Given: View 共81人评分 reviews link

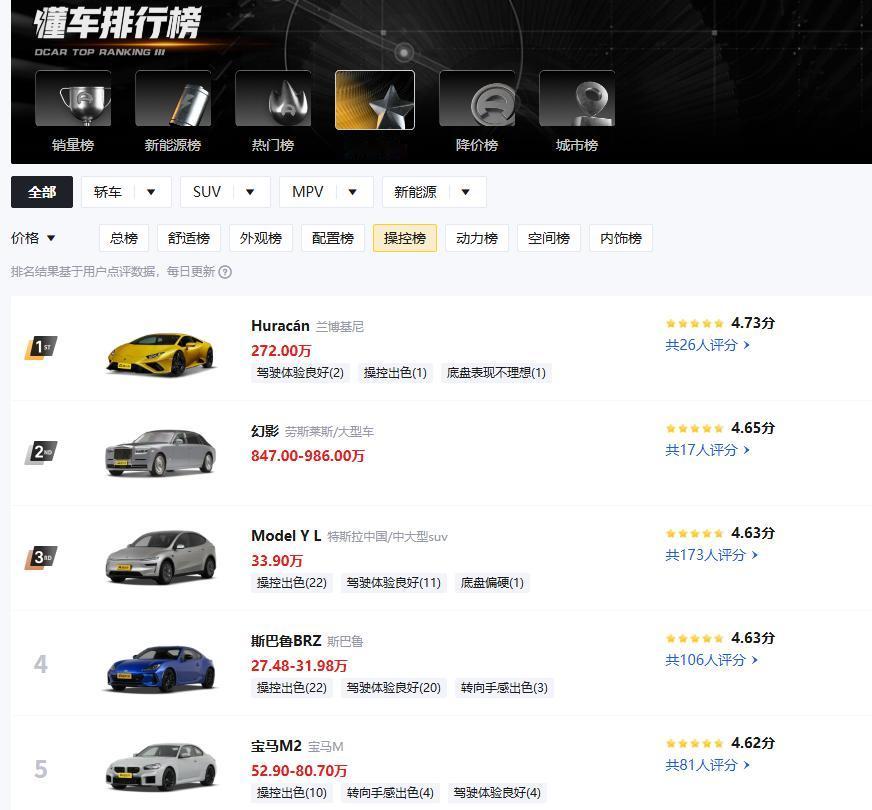Looking at the screenshot, I should coord(707,766).
